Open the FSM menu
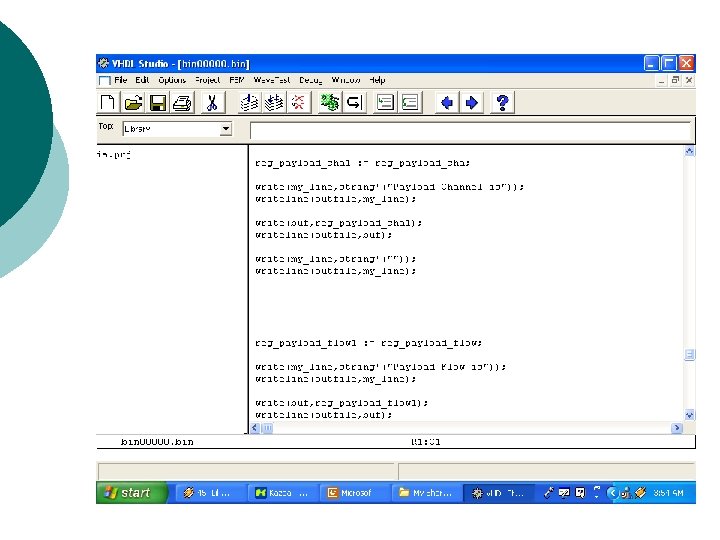 [236, 80]
